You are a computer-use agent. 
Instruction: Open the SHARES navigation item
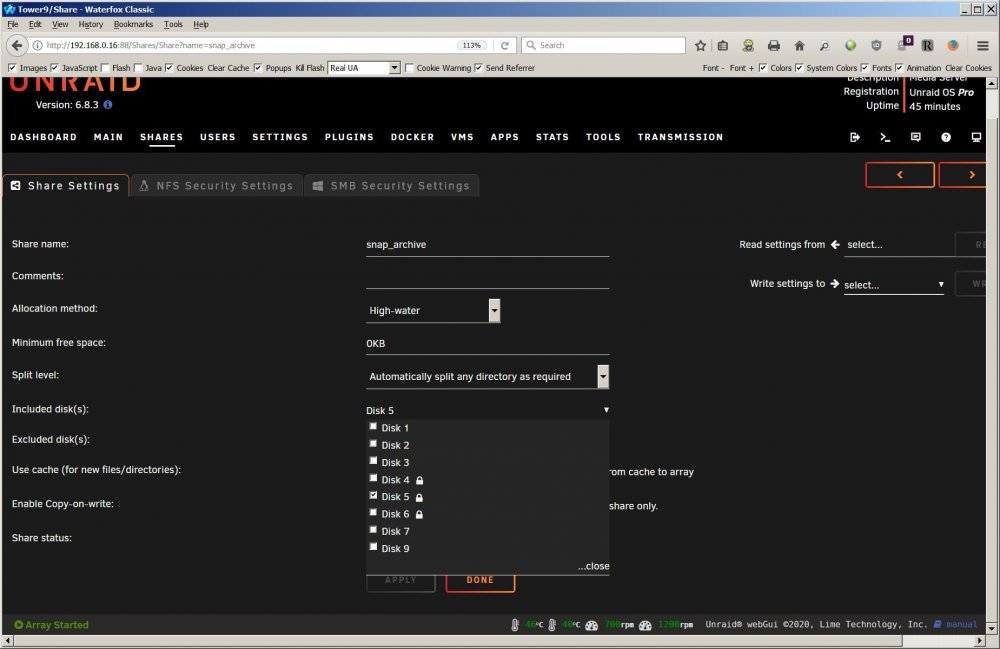point(161,137)
